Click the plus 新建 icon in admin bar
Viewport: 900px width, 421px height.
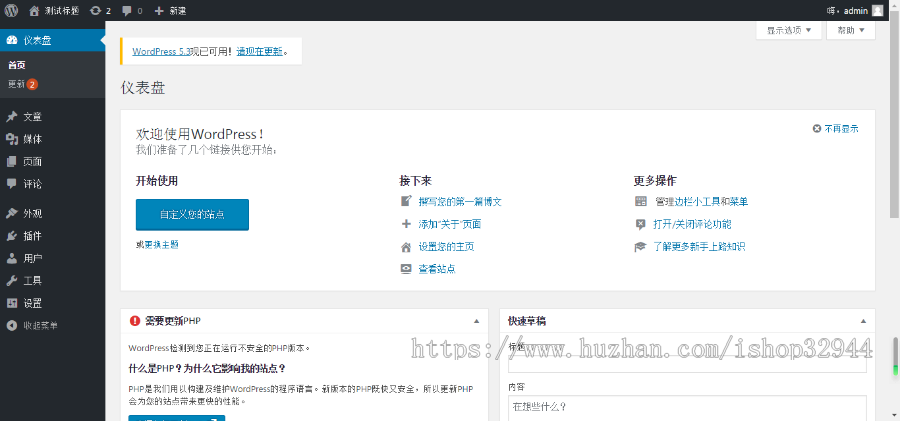(159, 10)
